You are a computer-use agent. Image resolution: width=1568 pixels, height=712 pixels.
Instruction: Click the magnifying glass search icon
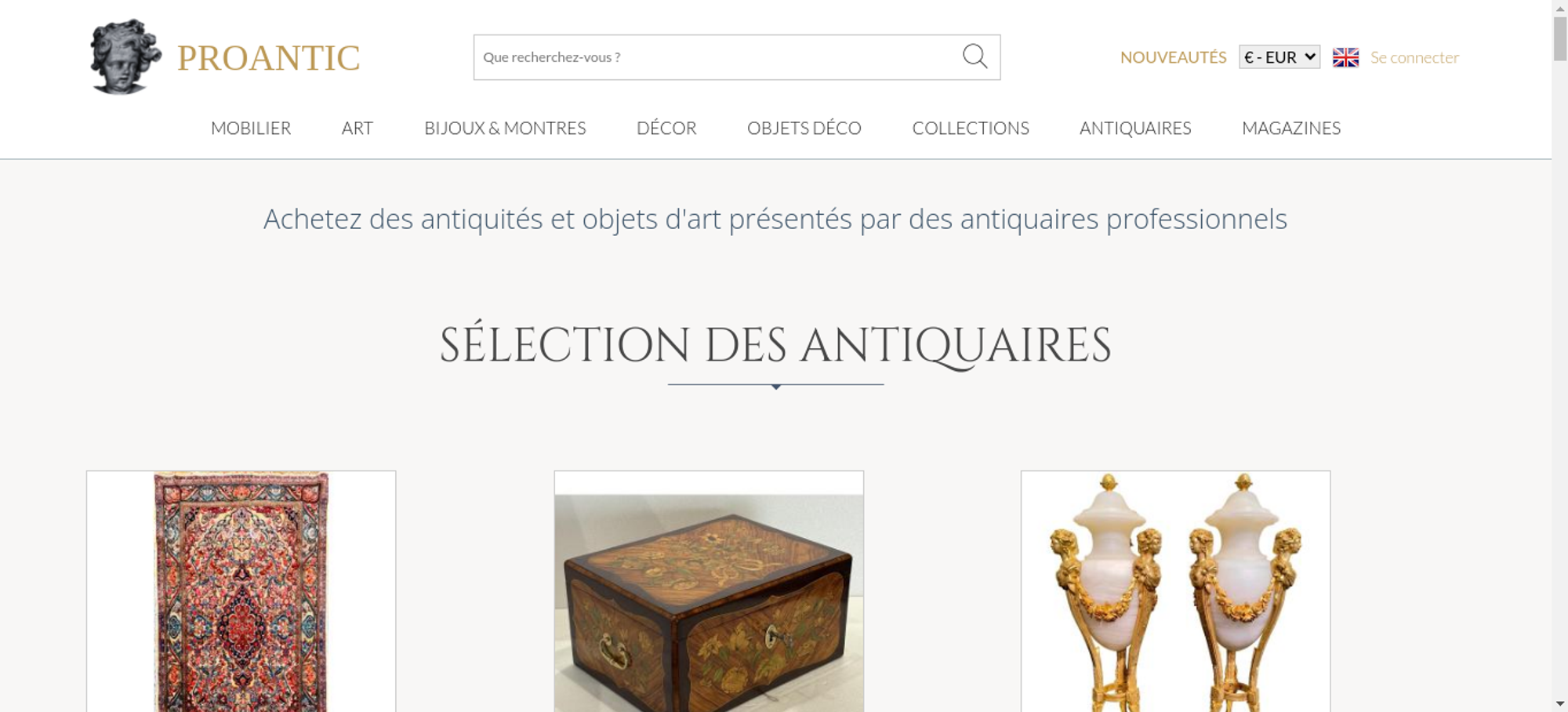tap(975, 56)
